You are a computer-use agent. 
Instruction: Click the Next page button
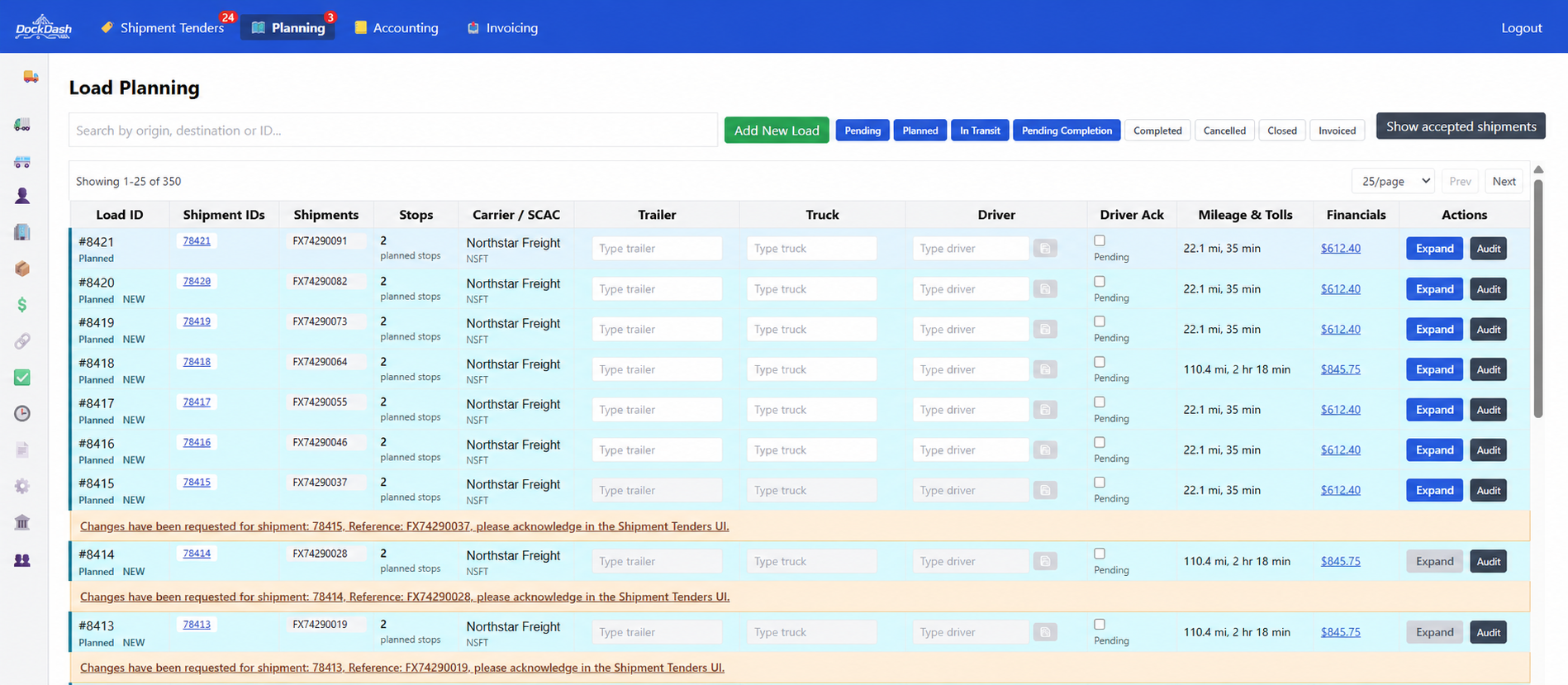click(x=1504, y=181)
